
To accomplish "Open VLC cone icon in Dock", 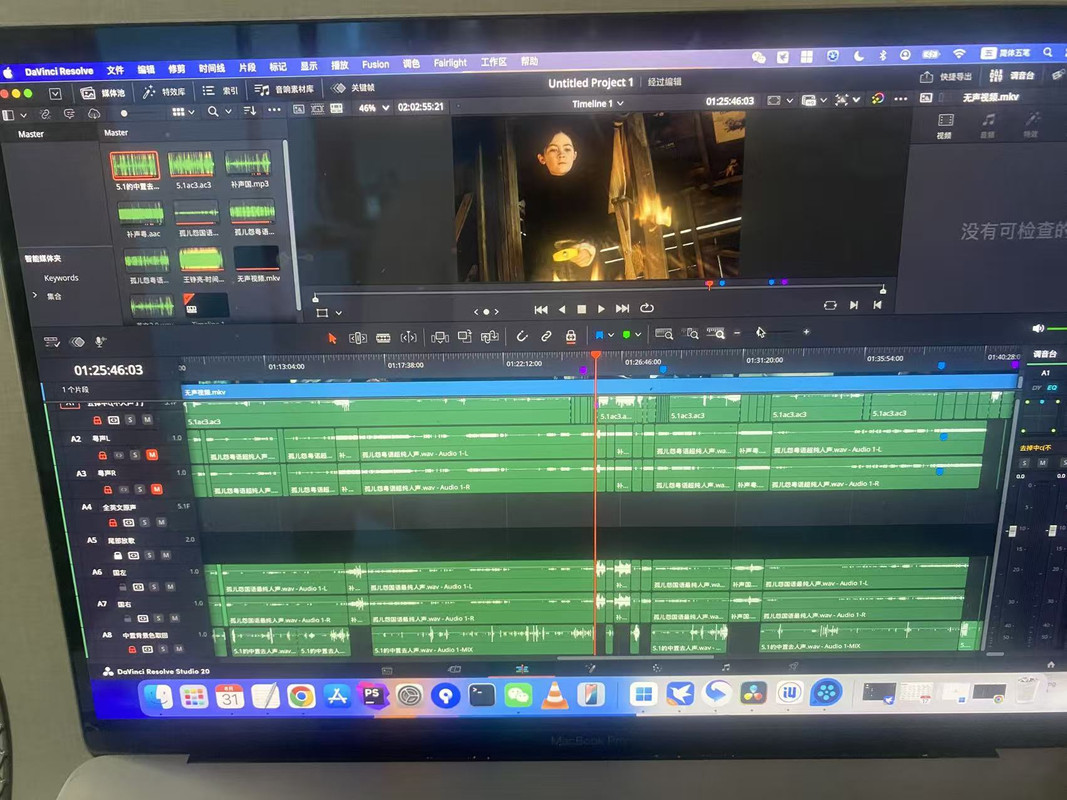I will [555, 695].
